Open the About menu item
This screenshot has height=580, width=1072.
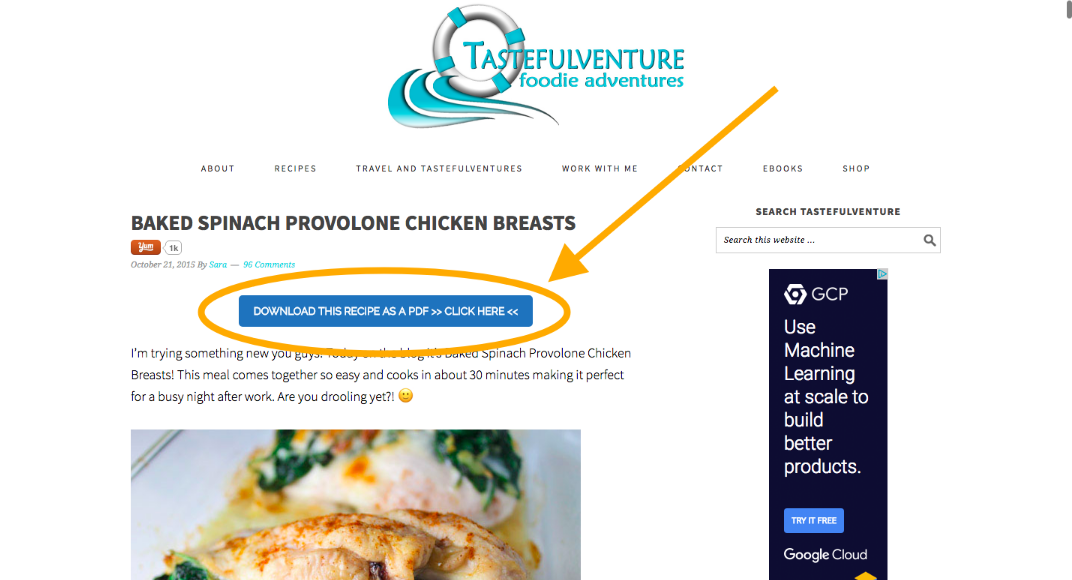coord(217,168)
